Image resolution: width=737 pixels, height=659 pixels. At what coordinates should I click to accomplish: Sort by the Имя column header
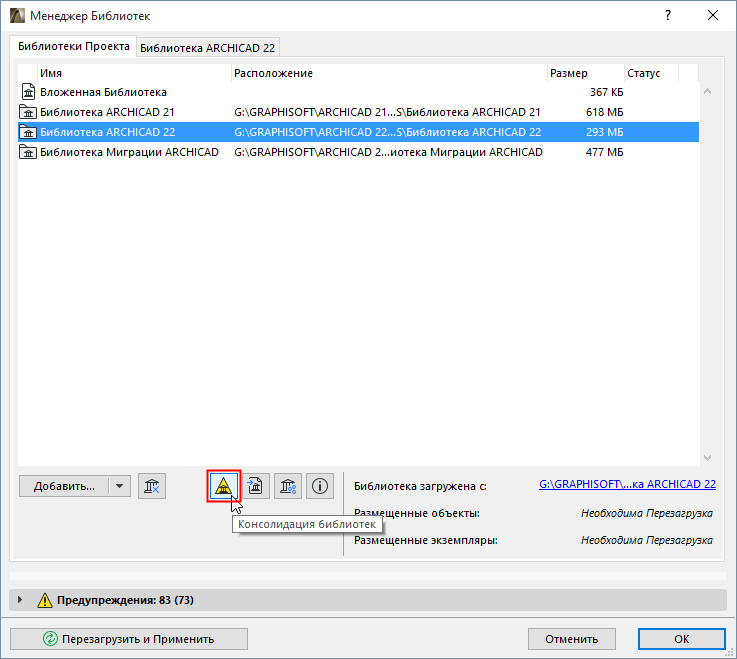click(134, 73)
